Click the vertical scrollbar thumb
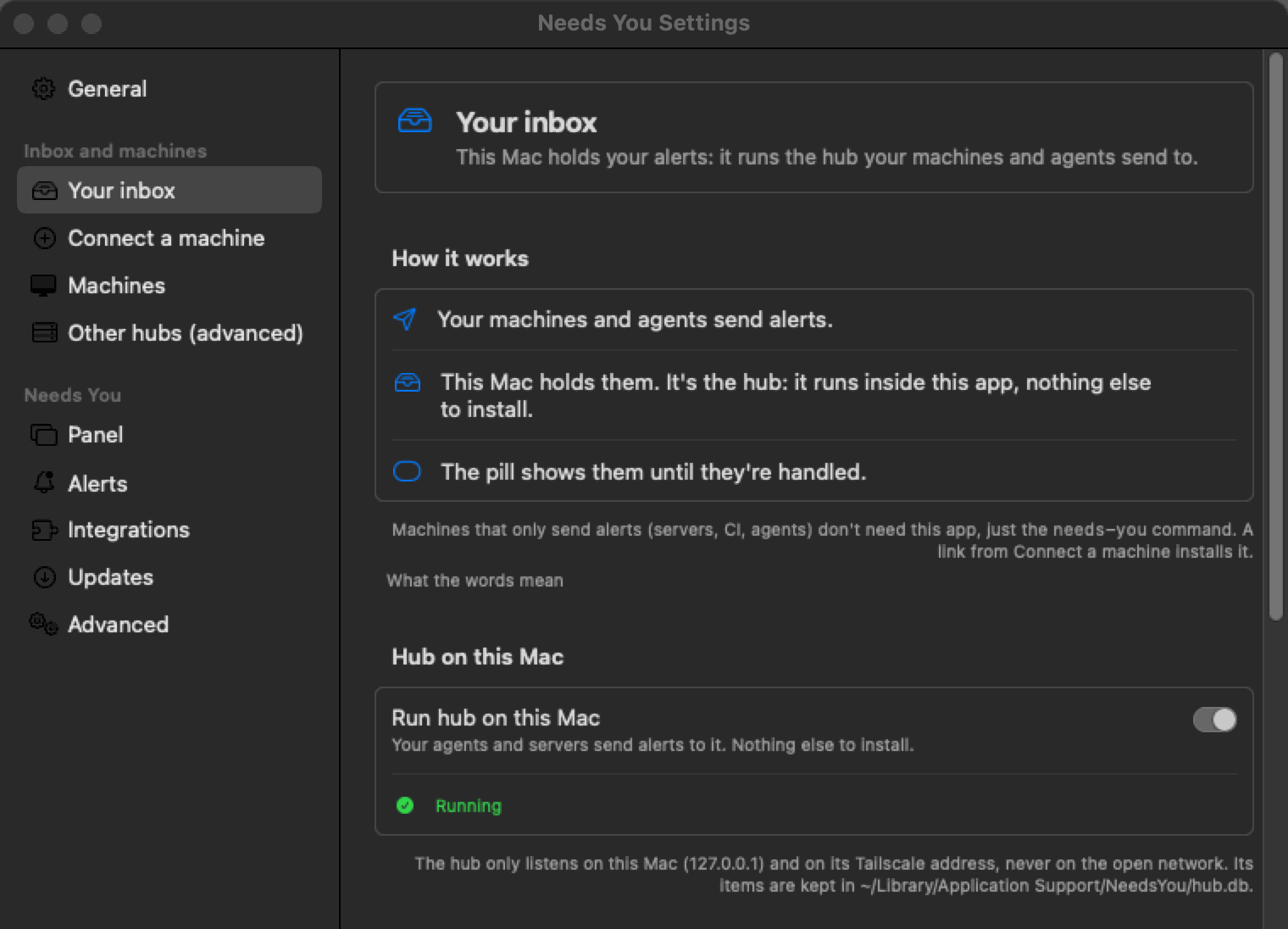The width and height of the screenshot is (1288, 929). (1276, 337)
